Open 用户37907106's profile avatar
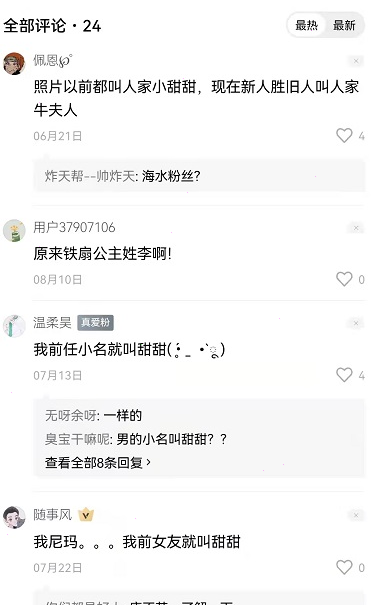 [x=14, y=231]
